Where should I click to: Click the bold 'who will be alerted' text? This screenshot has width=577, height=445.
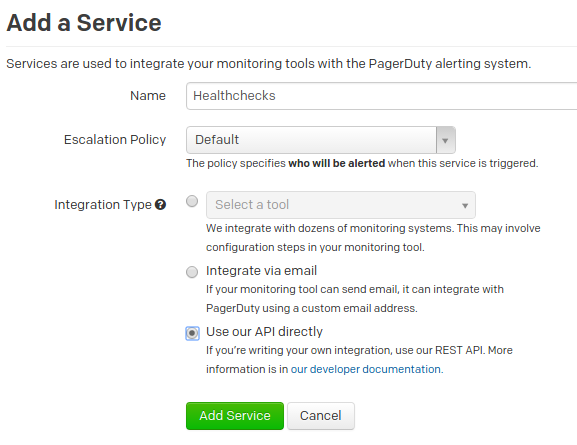pyautogui.click(x=337, y=163)
